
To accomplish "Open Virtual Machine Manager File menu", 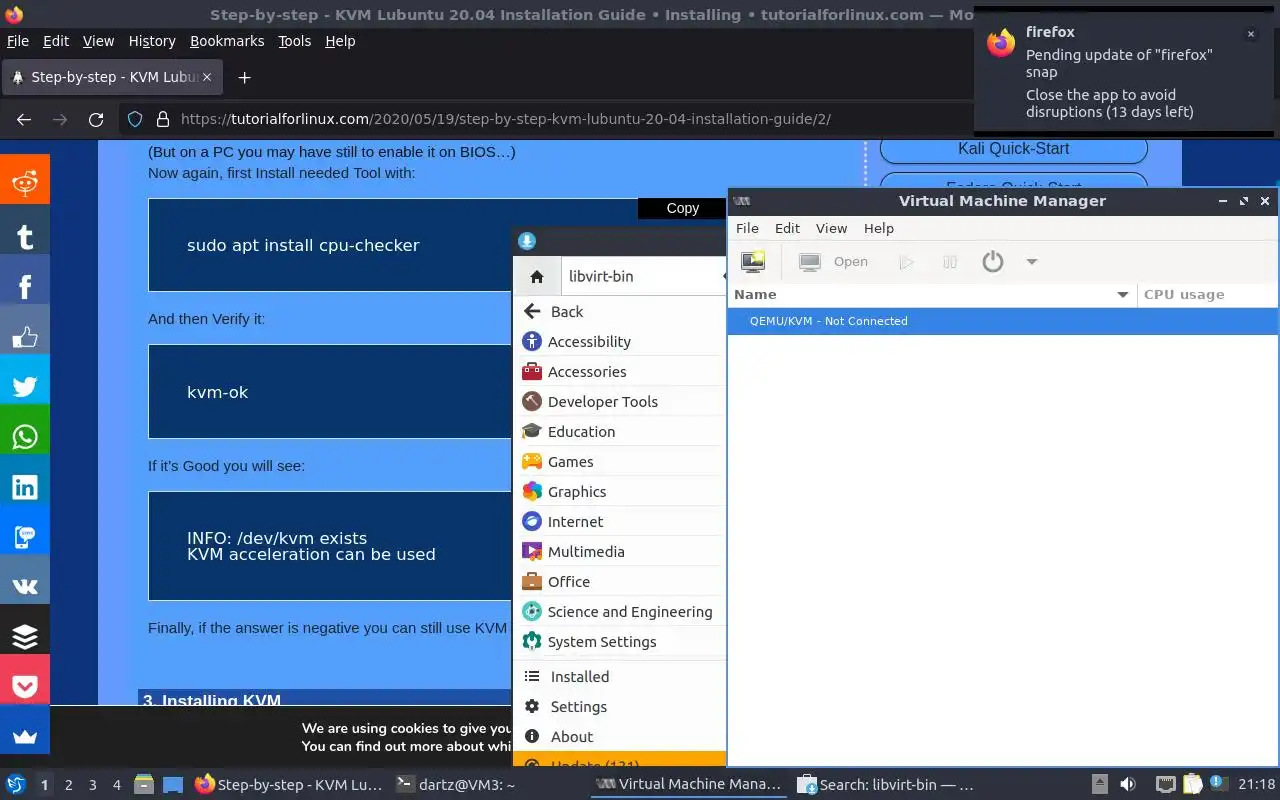I will click(x=747, y=228).
